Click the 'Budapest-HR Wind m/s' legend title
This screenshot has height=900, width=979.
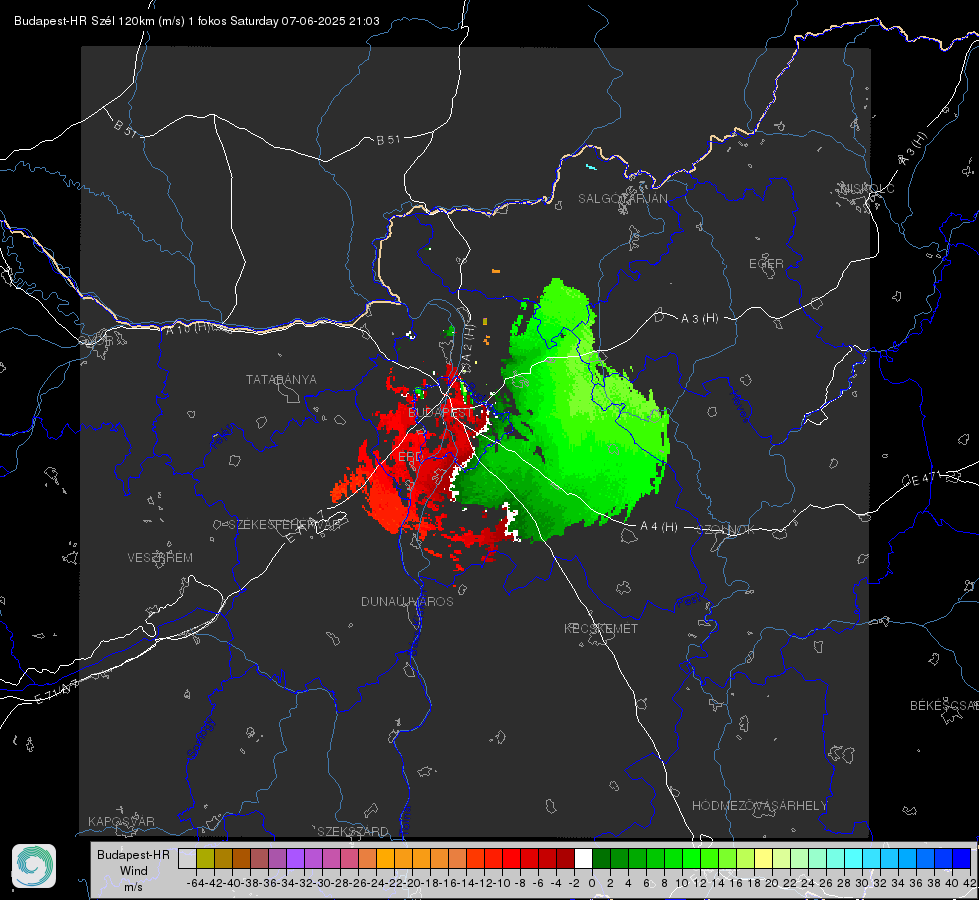click(x=134, y=870)
